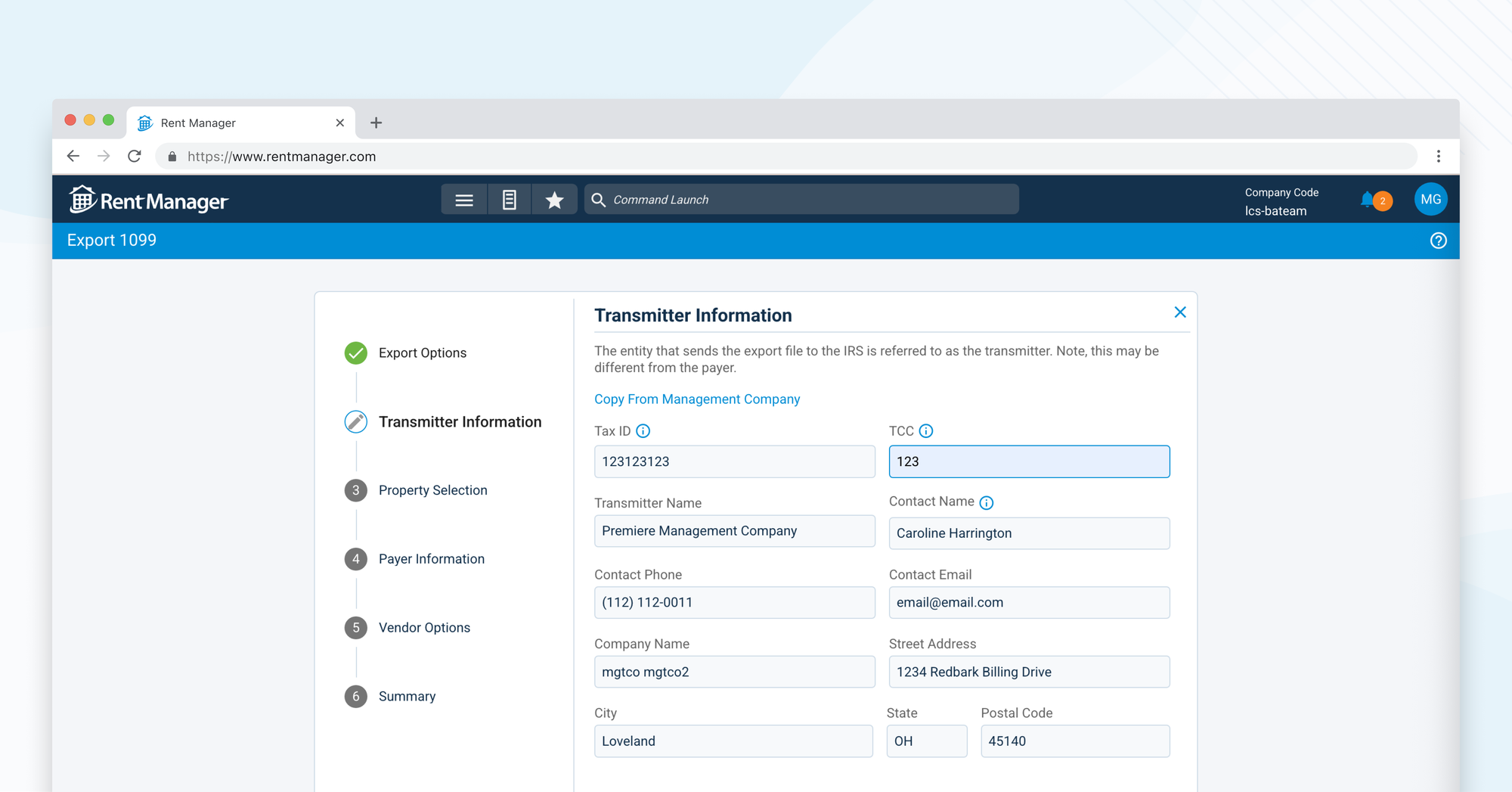Reload the browser page
Image resolution: width=1512 pixels, height=792 pixels.
[135, 156]
